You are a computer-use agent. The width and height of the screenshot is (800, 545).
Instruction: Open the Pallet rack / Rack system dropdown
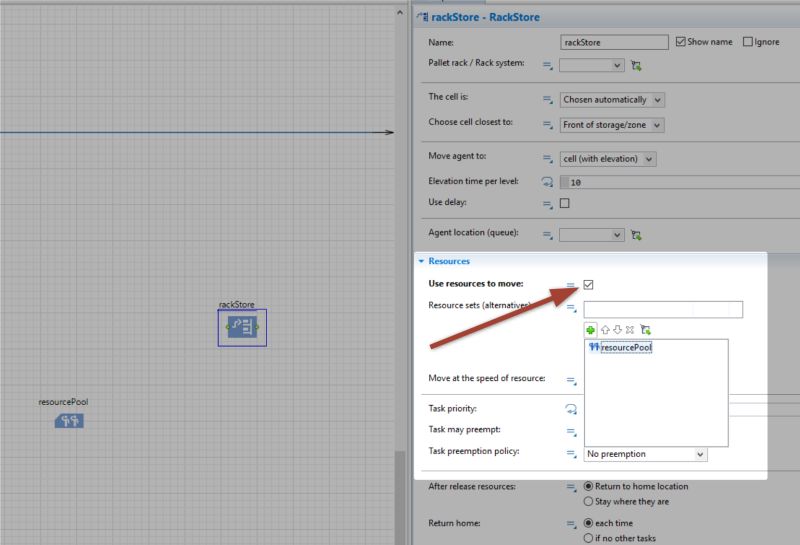592,65
